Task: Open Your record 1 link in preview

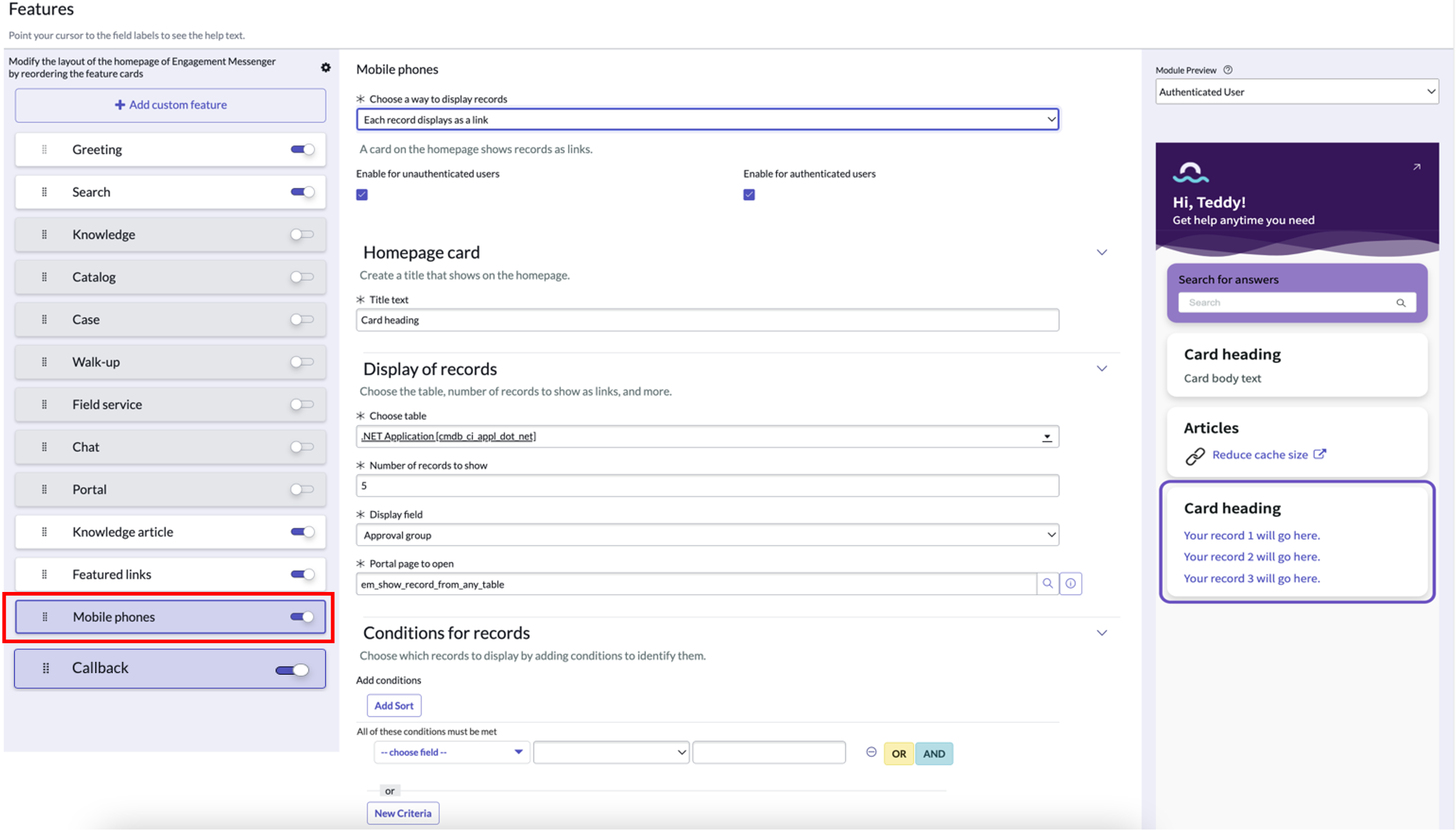Action: 1252,536
